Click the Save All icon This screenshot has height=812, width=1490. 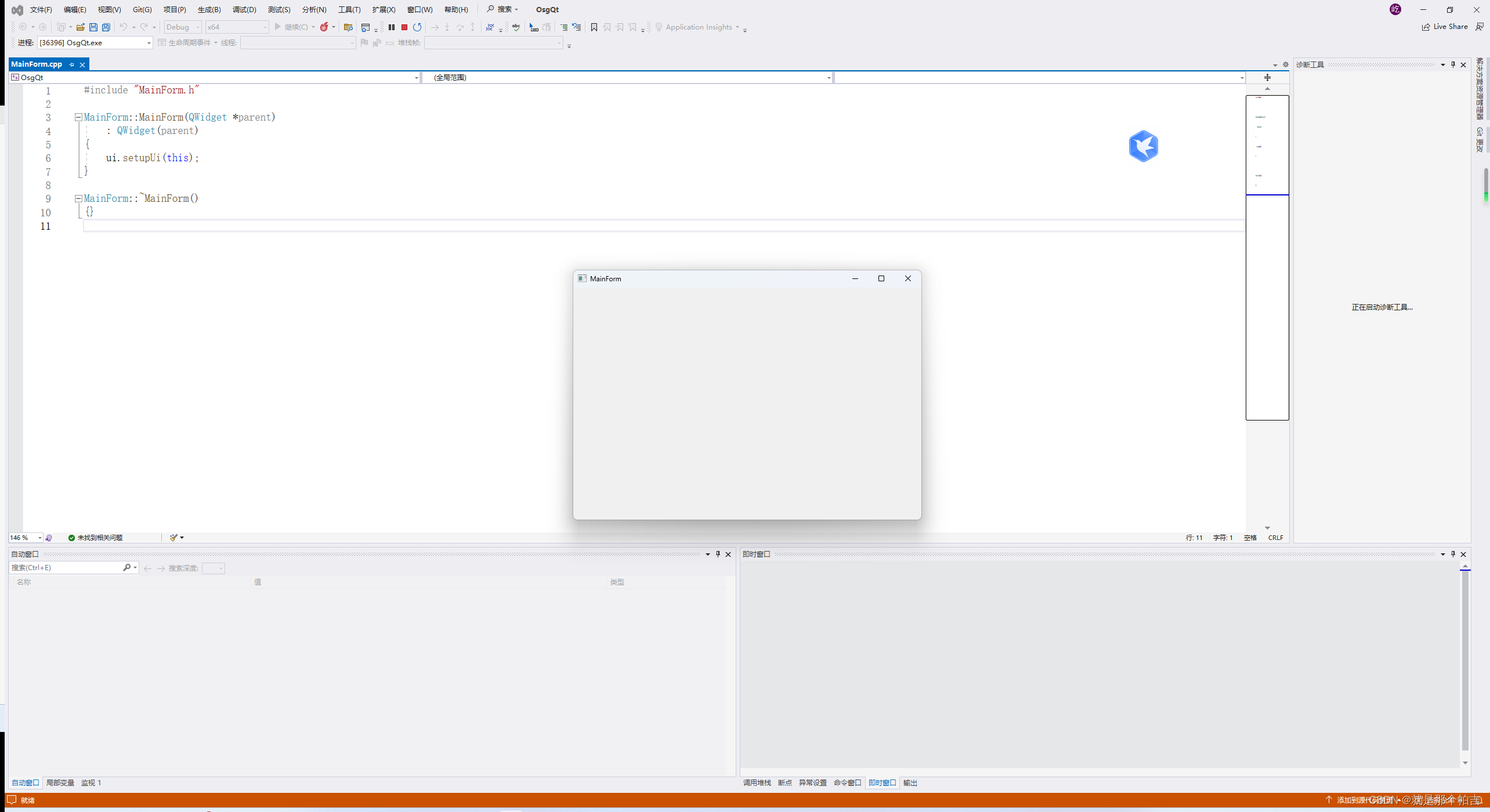[x=106, y=27]
